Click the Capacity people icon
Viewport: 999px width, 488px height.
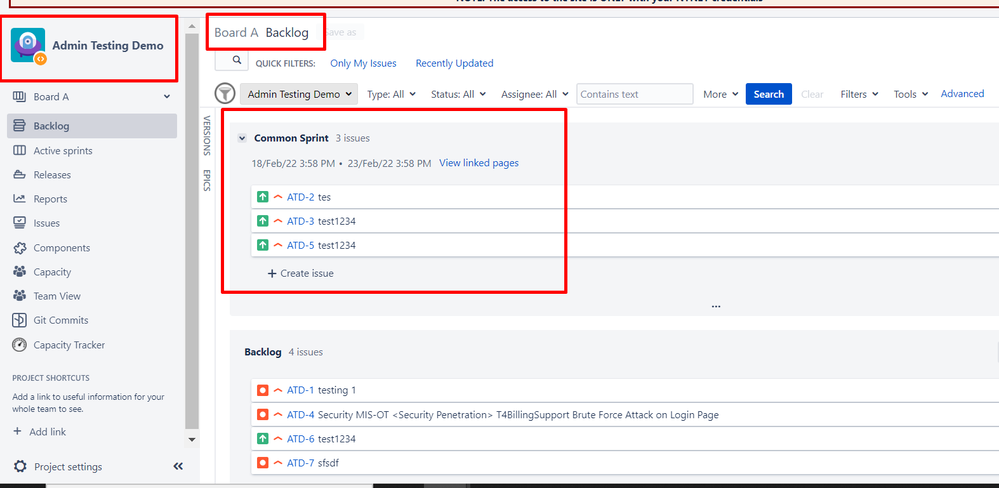[20, 272]
